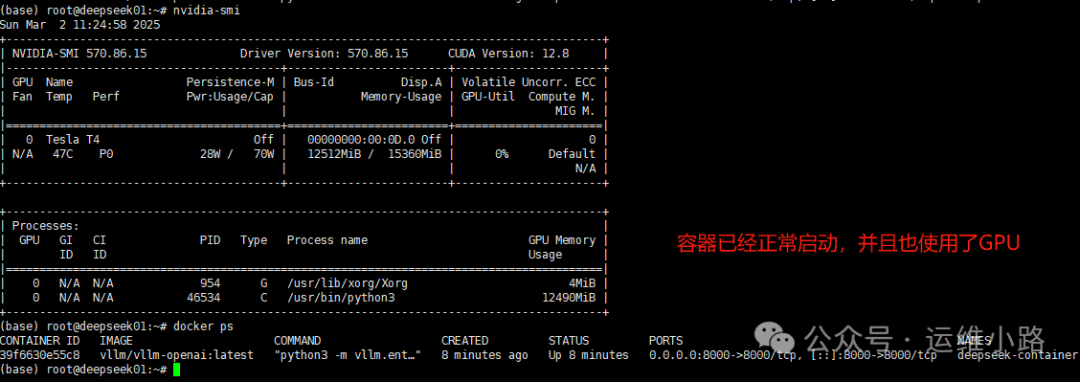This screenshot has height=382, width=1080.
Task: Select the timestamp Sun Mar 2 11:24:58 2025
Action: click(x=80, y=25)
